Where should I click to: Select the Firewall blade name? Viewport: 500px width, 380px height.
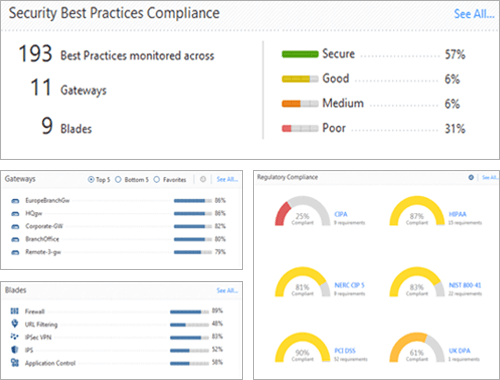pyautogui.click(x=35, y=311)
